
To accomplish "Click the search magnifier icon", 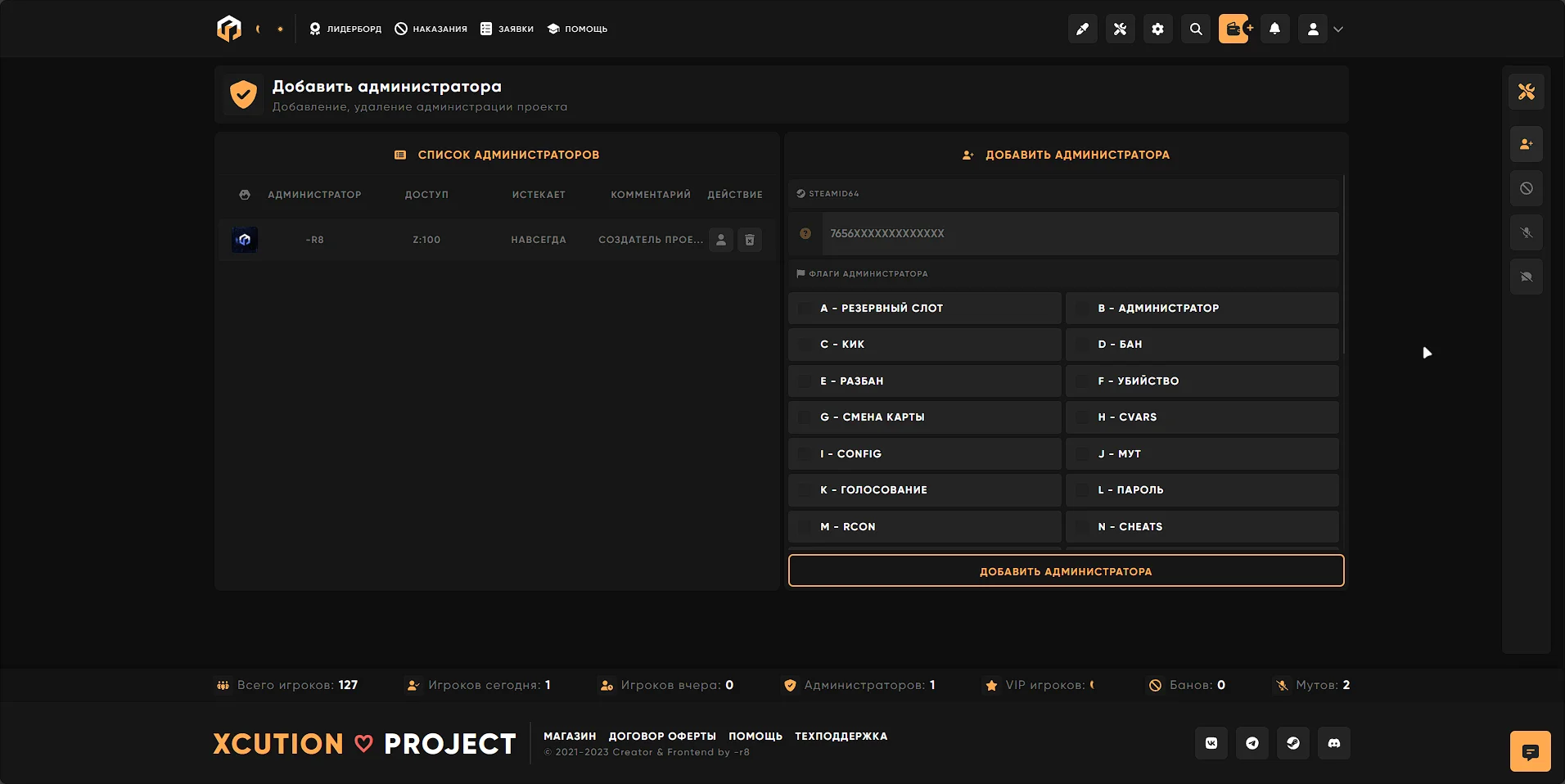I will [x=1196, y=29].
